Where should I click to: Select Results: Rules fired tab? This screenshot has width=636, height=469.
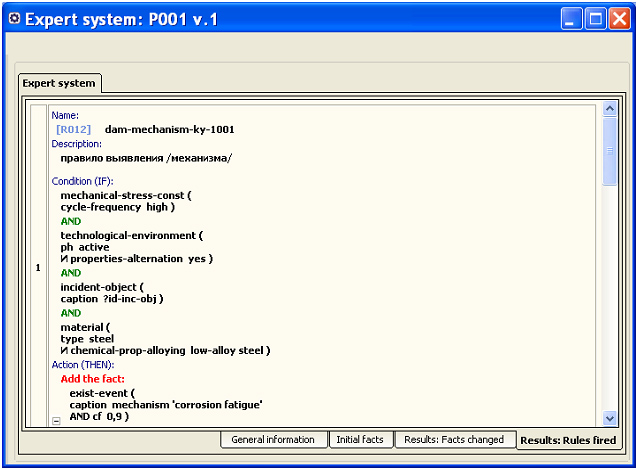click(x=569, y=440)
